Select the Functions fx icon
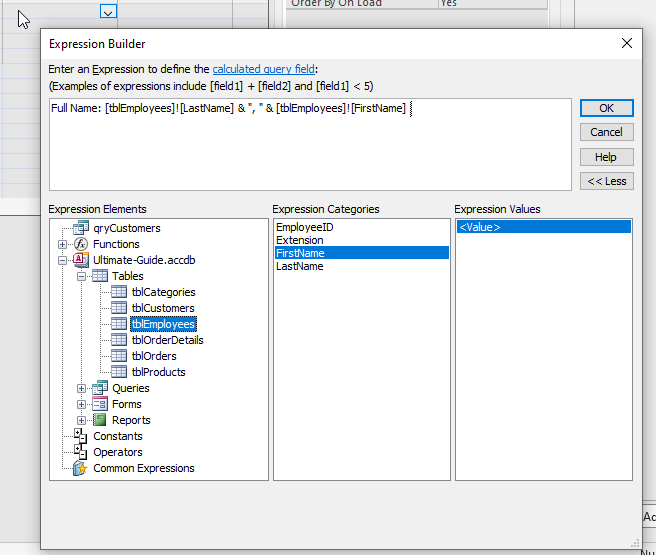The image size is (656, 555). (81, 244)
